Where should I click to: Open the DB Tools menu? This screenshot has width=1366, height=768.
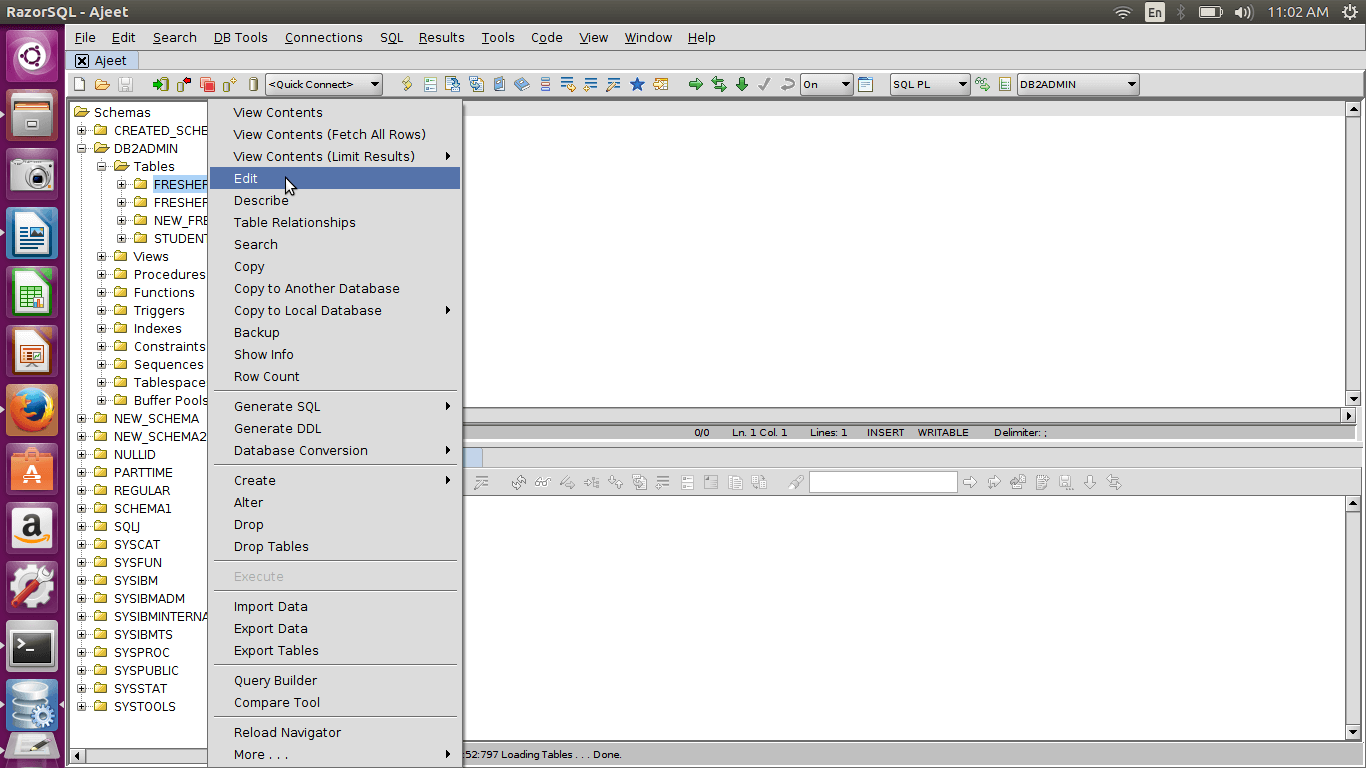(240, 38)
